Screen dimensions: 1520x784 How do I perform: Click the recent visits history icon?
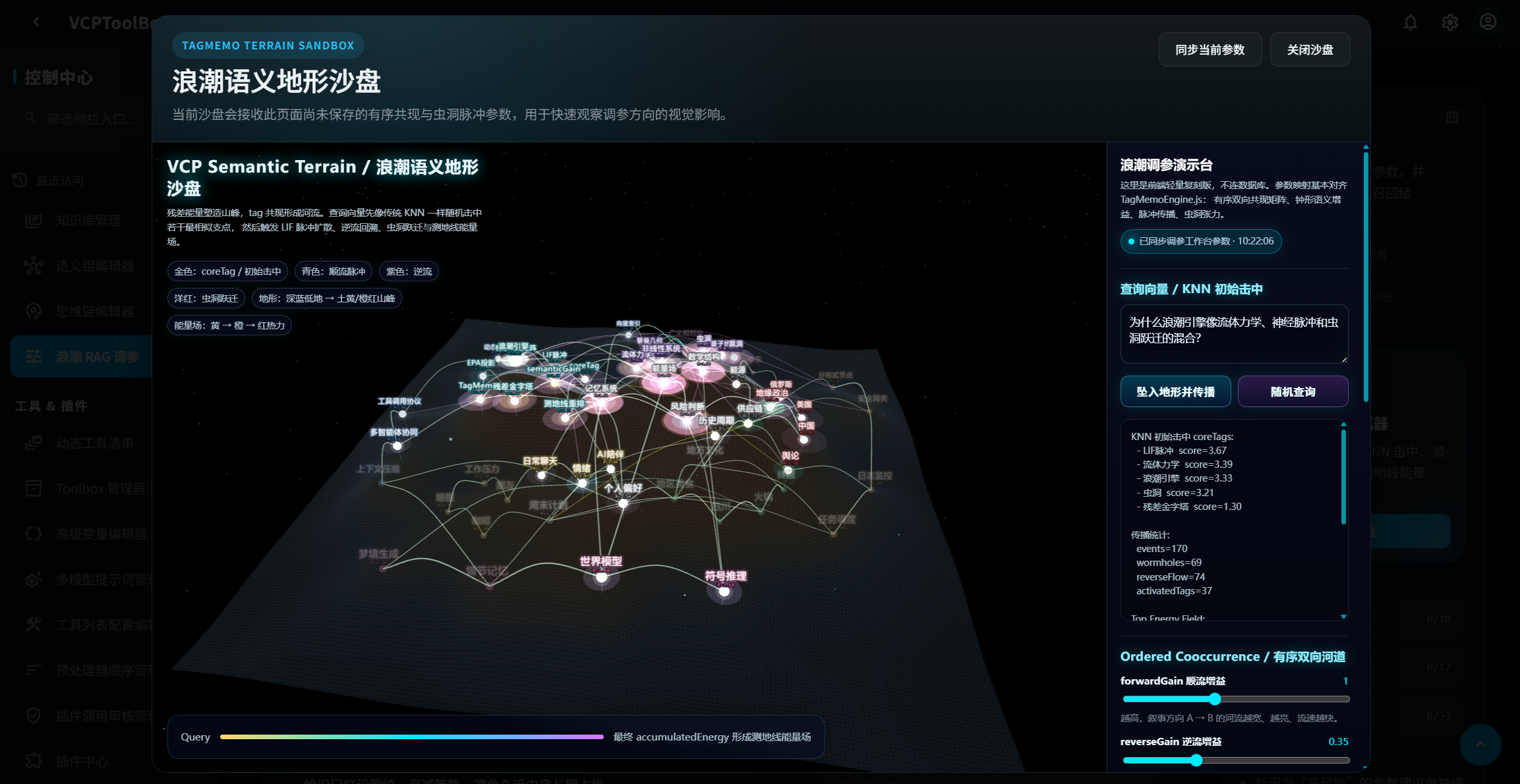(19, 180)
